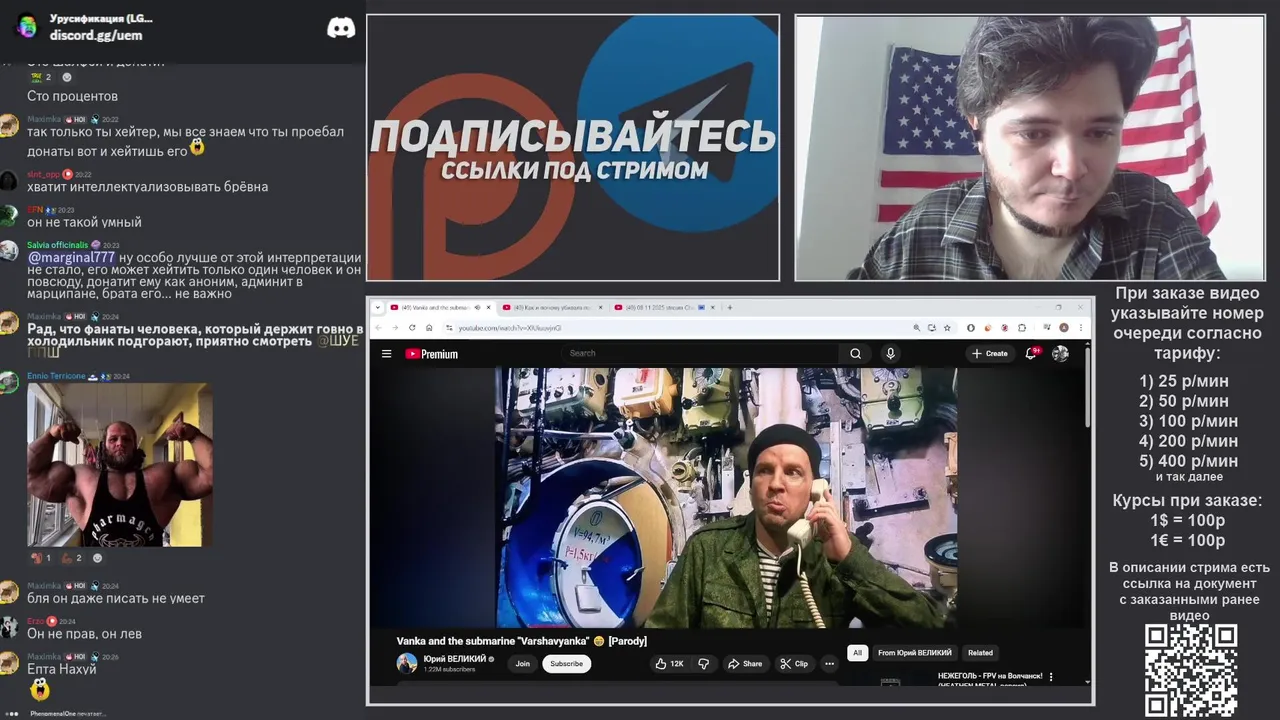The height and width of the screenshot is (720, 1280).
Task: Click the browser back arrow
Action: tap(380, 327)
